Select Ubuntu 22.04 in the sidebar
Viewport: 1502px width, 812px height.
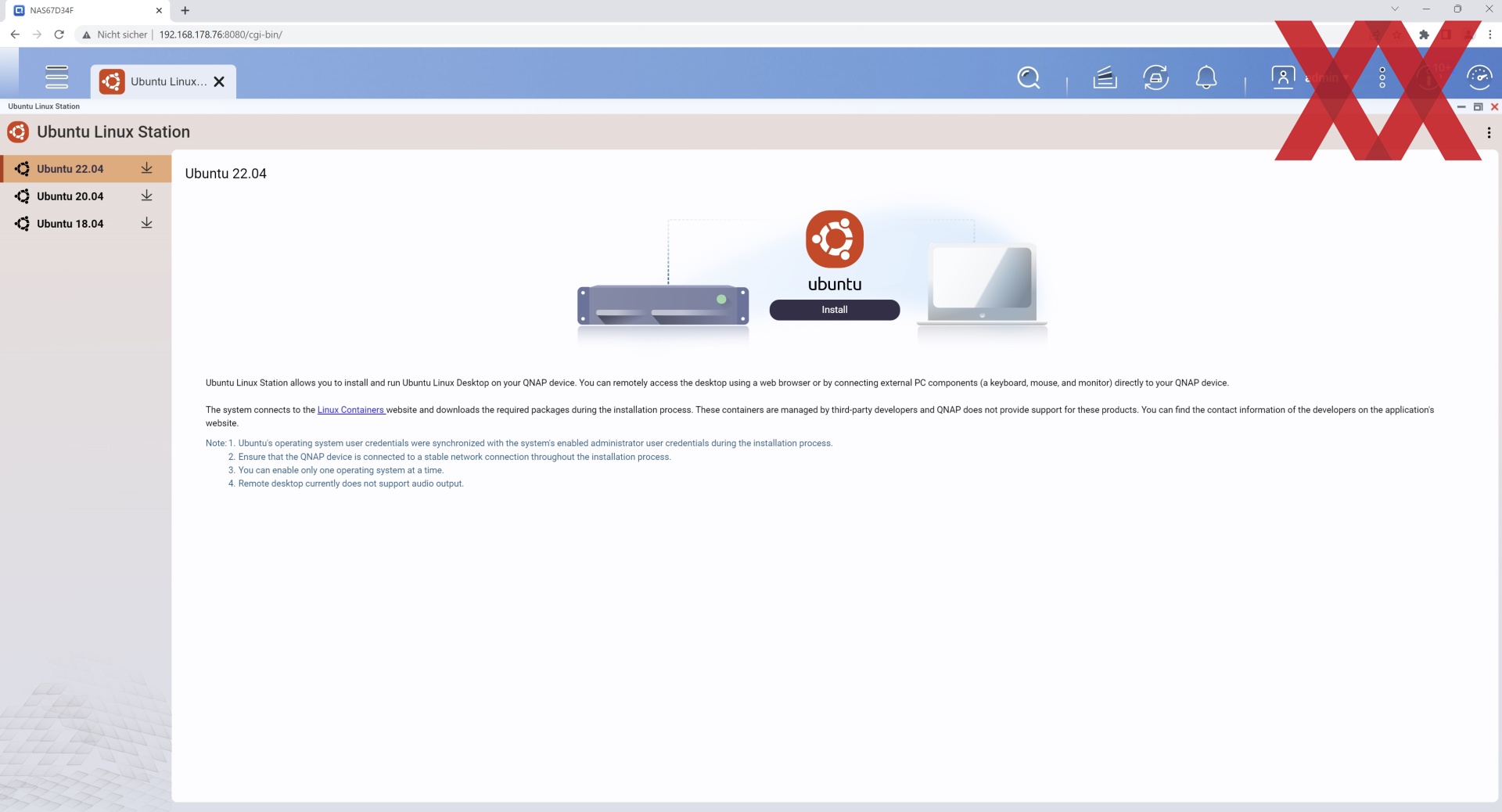pyautogui.click(x=86, y=169)
